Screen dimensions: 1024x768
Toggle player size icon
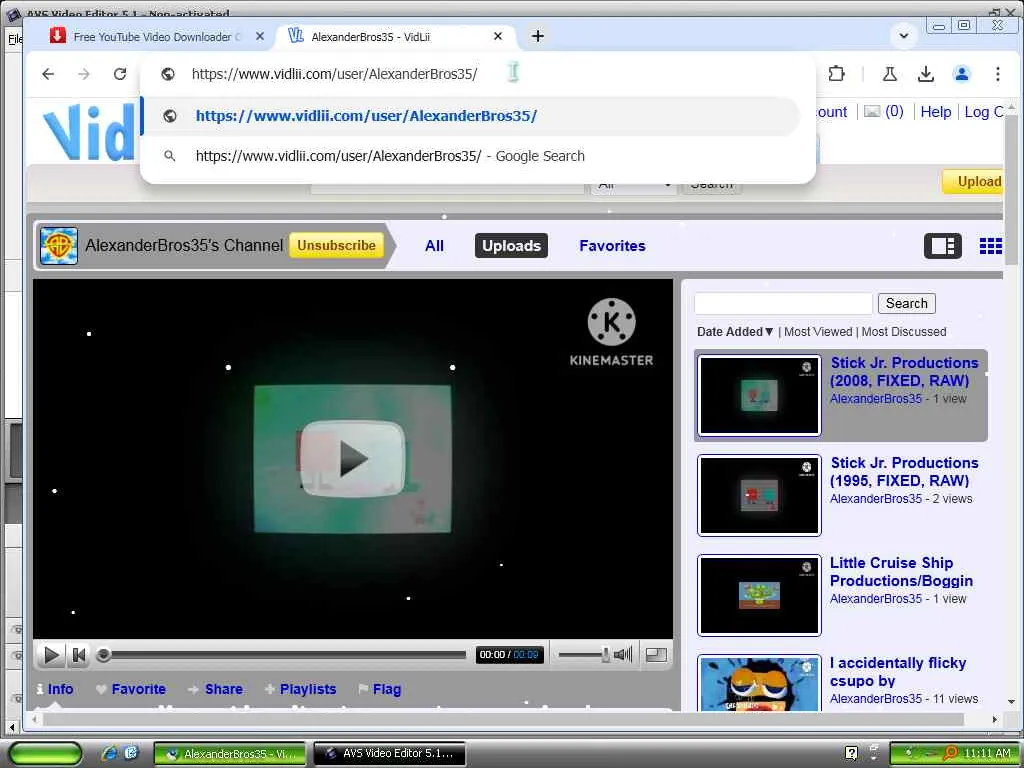point(656,654)
